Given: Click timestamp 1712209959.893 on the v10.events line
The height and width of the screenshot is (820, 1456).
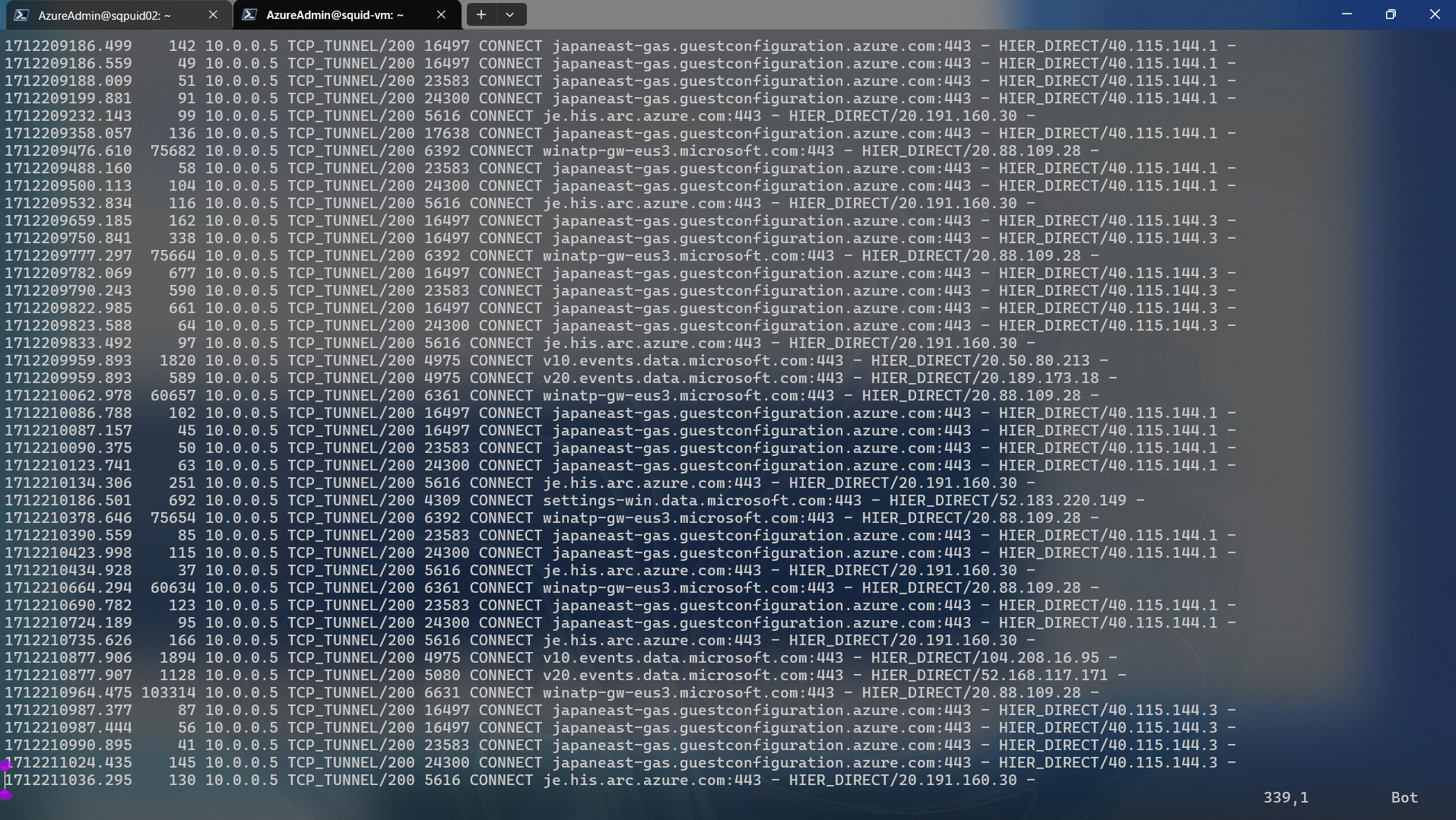Looking at the screenshot, I should pyautogui.click(x=68, y=360).
